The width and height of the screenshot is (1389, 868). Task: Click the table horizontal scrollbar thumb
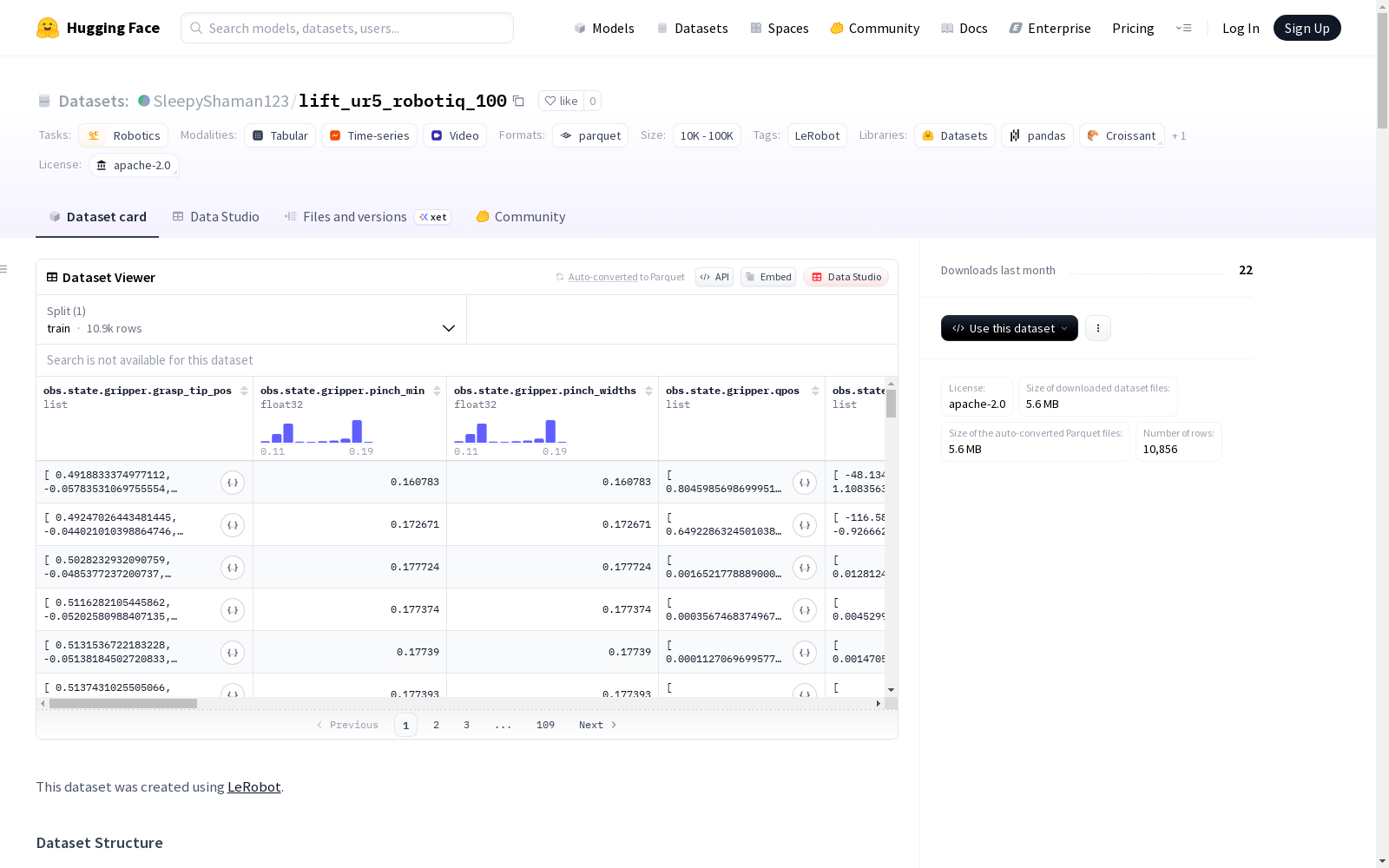coord(123,703)
